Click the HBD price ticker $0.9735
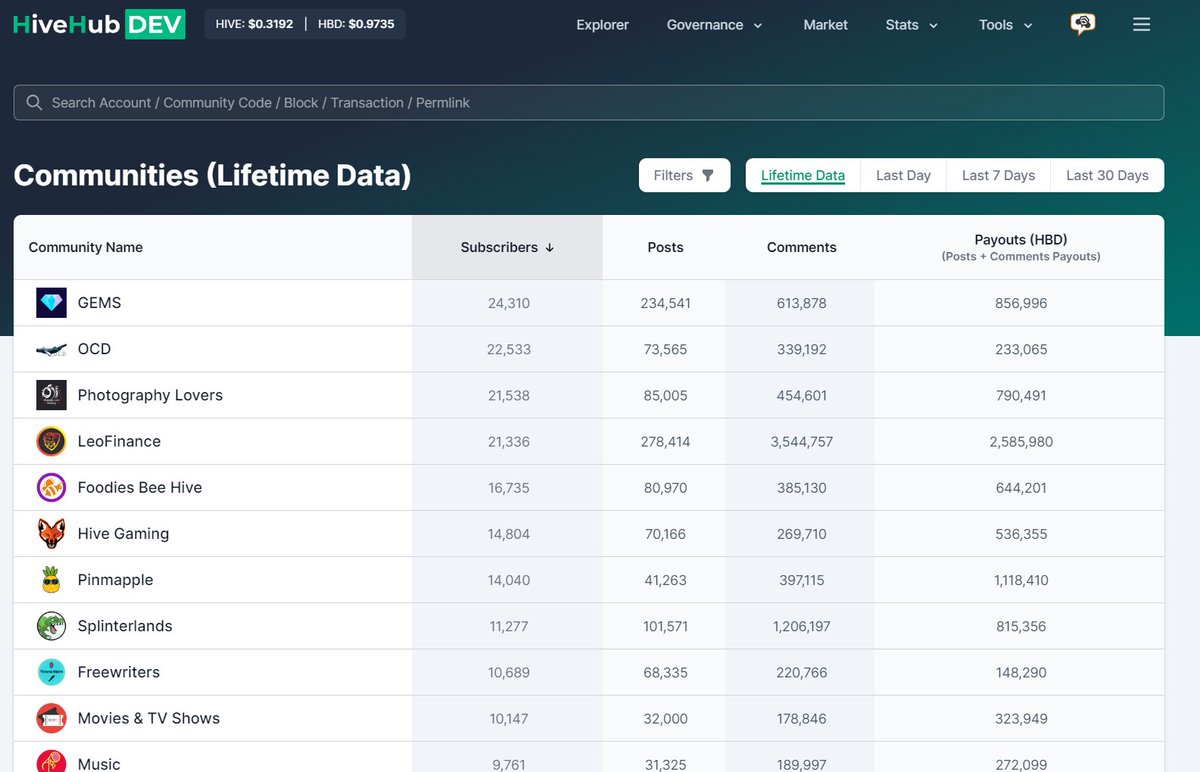This screenshot has height=772, width=1200. (356, 24)
